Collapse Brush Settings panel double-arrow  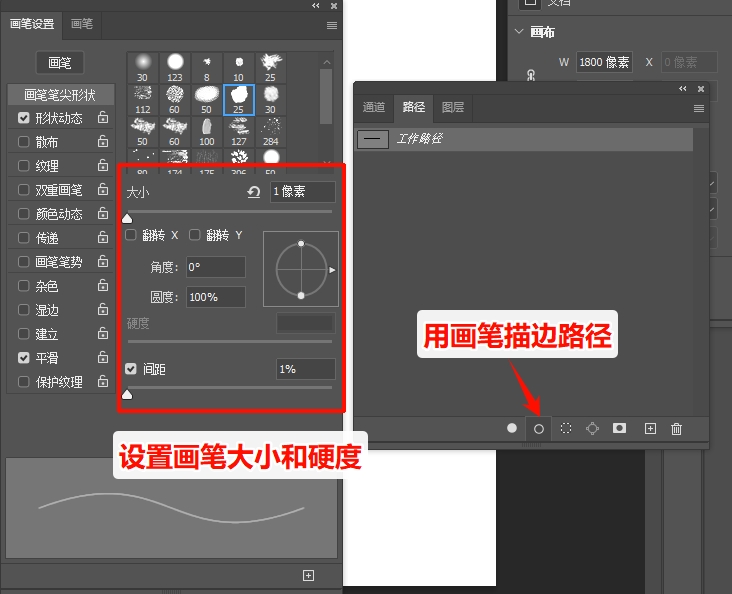pos(316,6)
